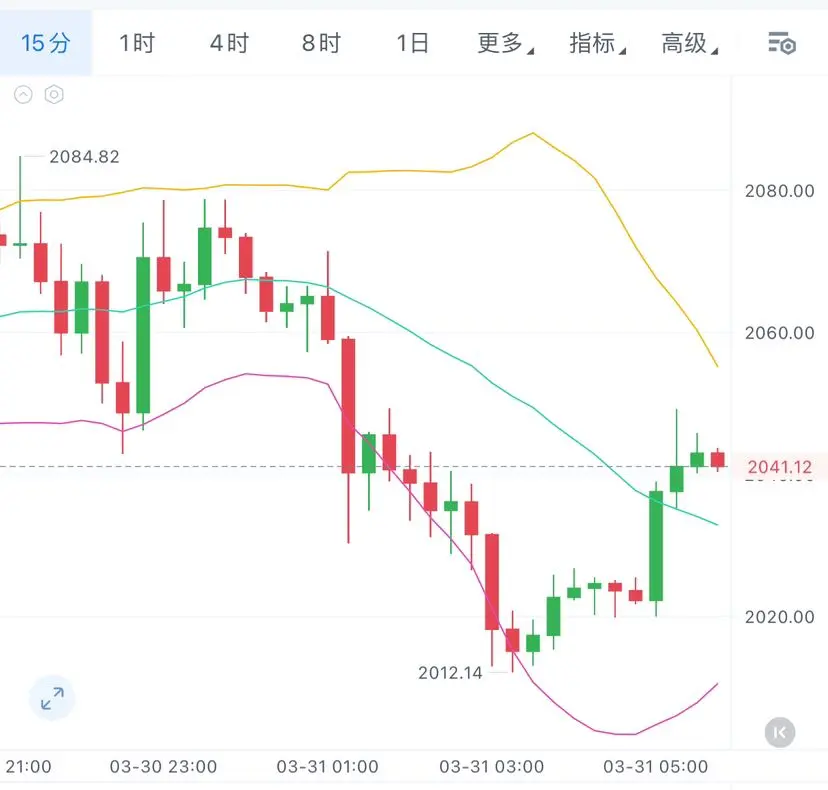Open the chart settings icon at top right
This screenshot has width=828, height=790.
point(781,43)
